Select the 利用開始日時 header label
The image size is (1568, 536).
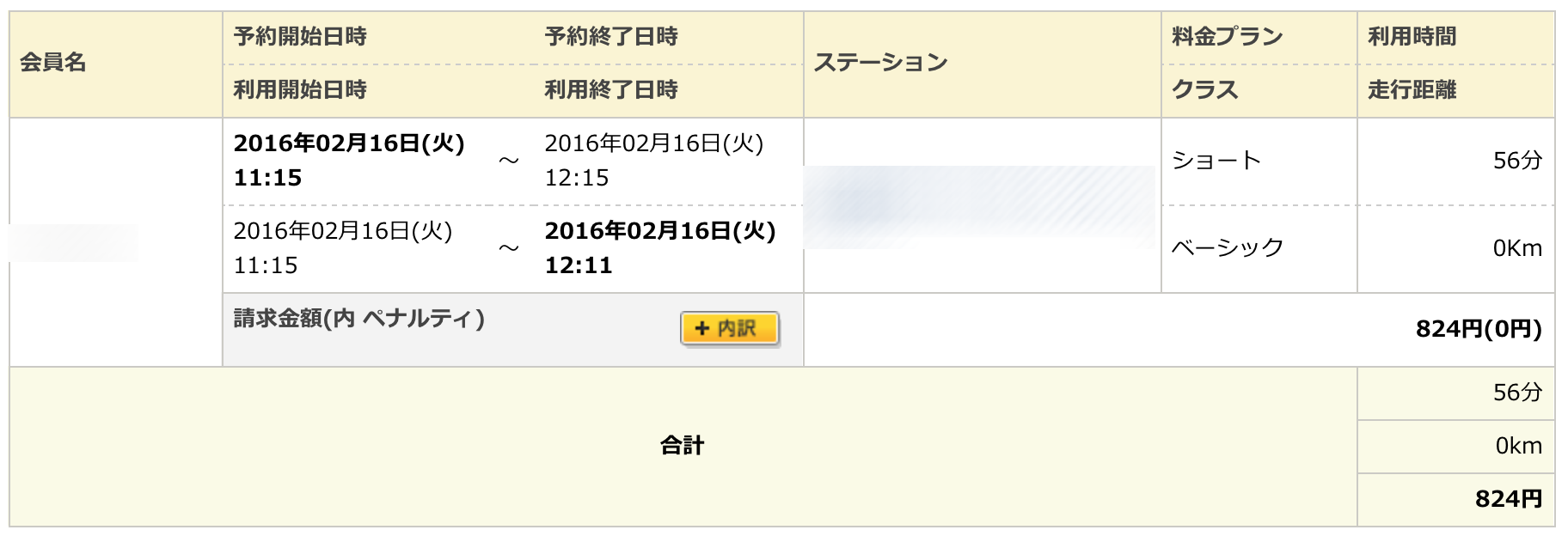[x=300, y=89]
